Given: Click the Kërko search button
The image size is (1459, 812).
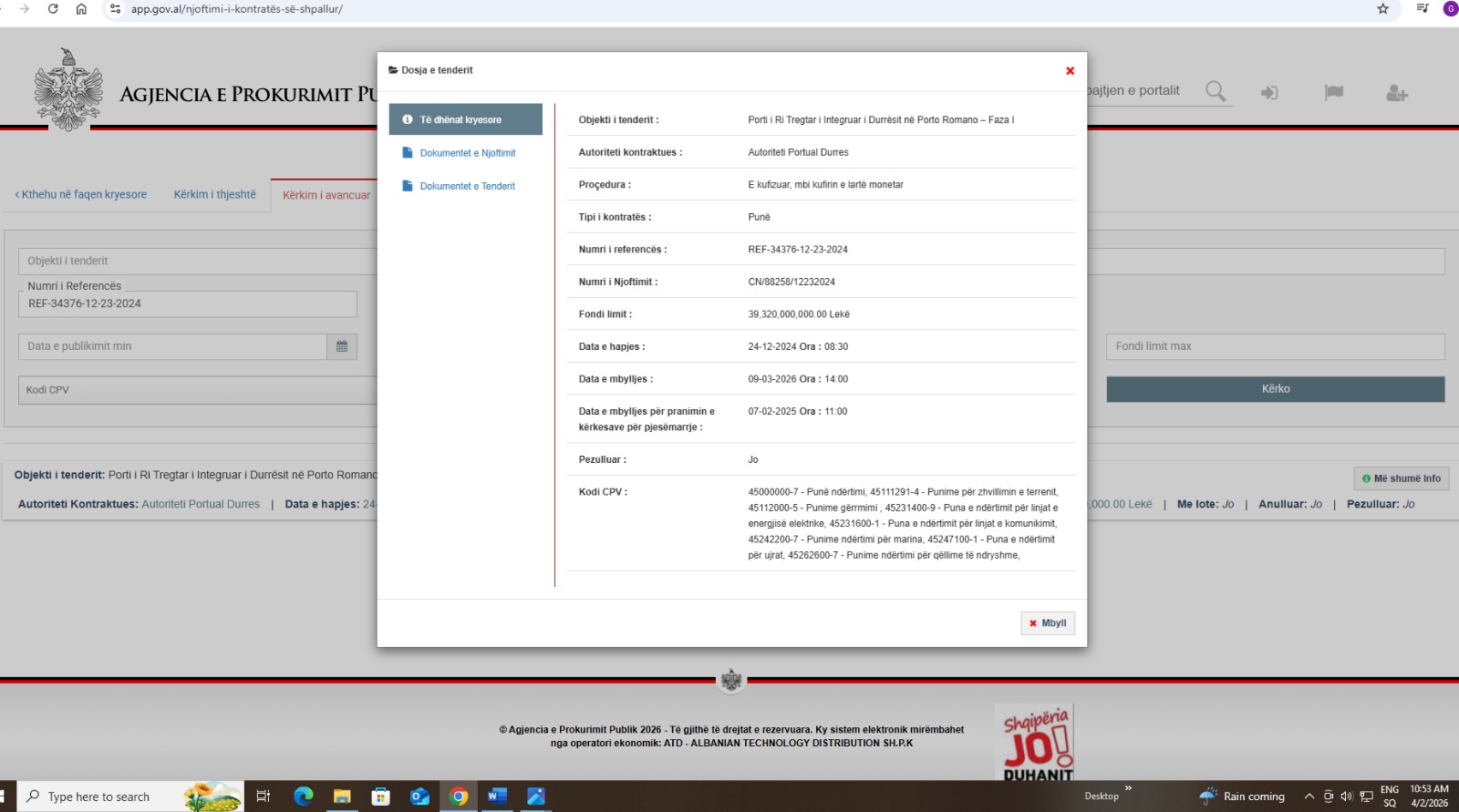Looking at the screenshot, I should 1275,389.
